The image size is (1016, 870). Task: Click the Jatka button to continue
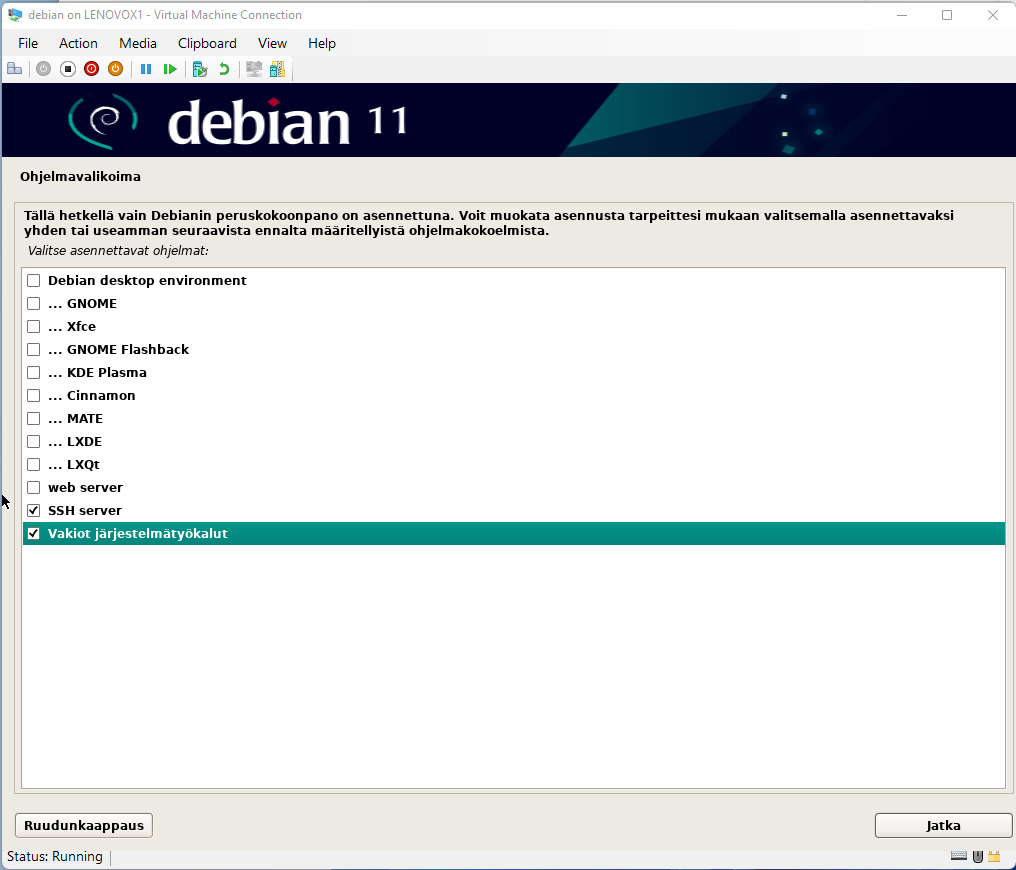pos(943,825)
